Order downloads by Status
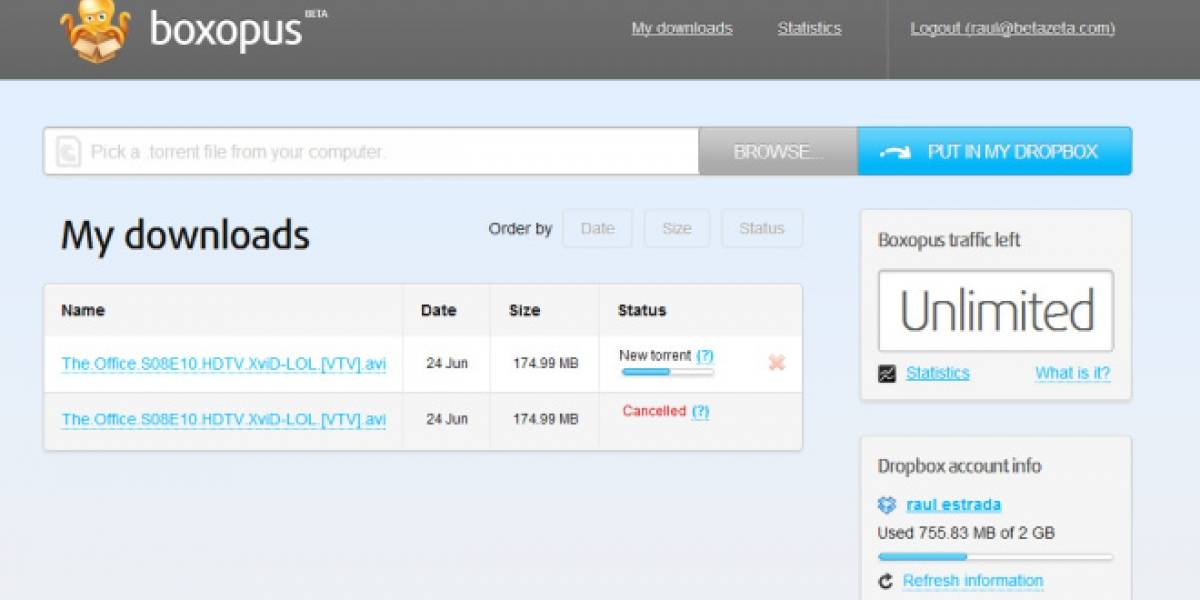 pos(762,228)
